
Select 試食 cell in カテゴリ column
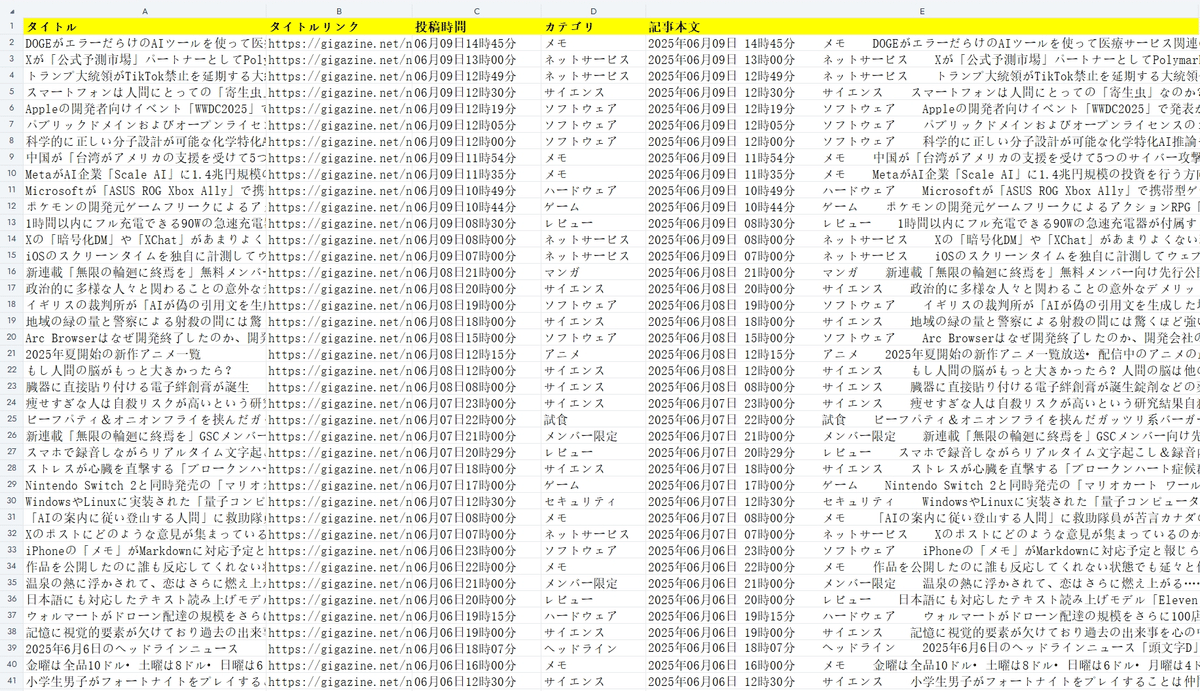click(593, 418)
